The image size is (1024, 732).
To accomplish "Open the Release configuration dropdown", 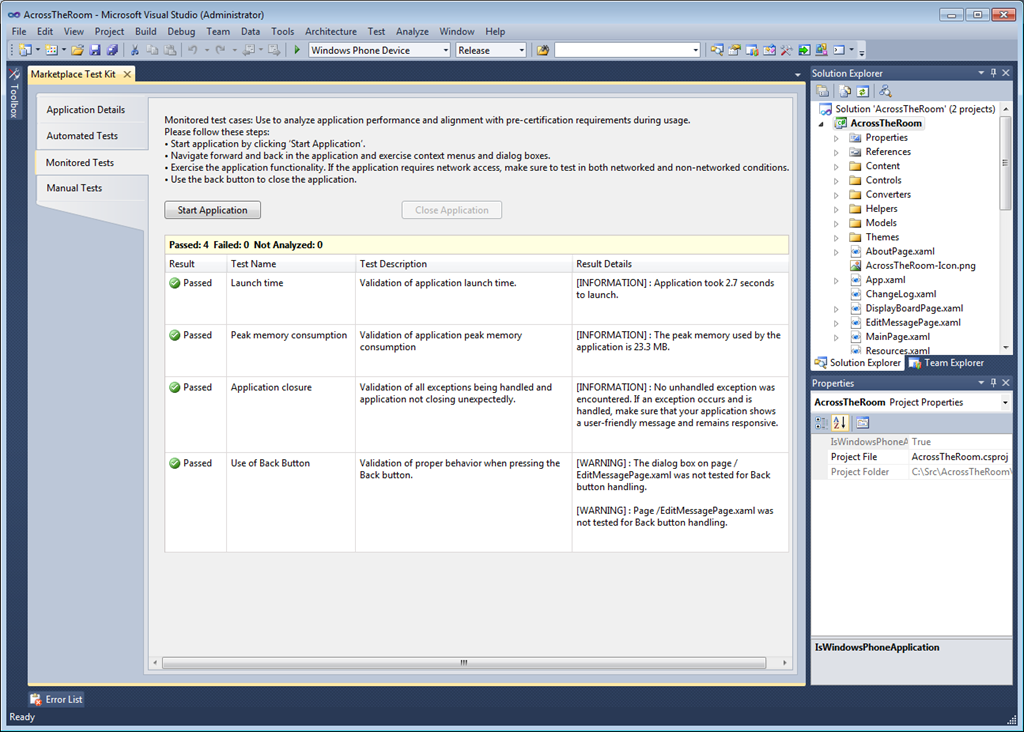I will 521,50.
